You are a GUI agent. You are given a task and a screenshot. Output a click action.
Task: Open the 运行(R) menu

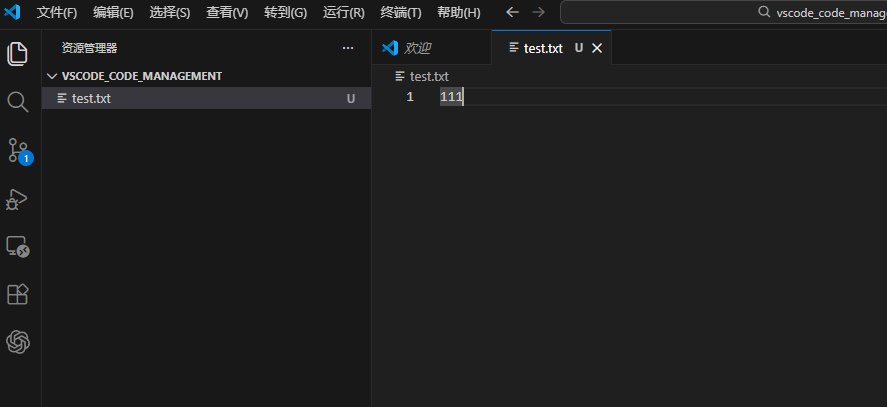343,12
